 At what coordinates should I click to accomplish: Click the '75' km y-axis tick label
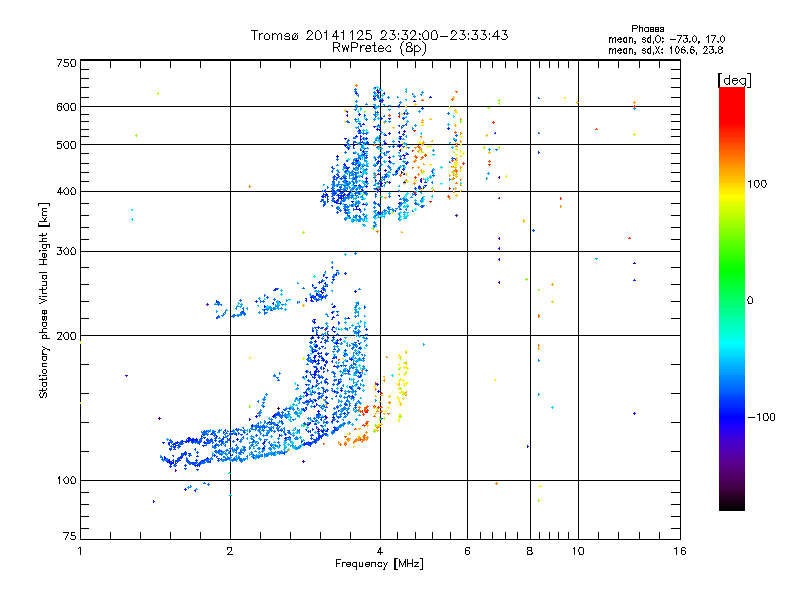[70, 536]
